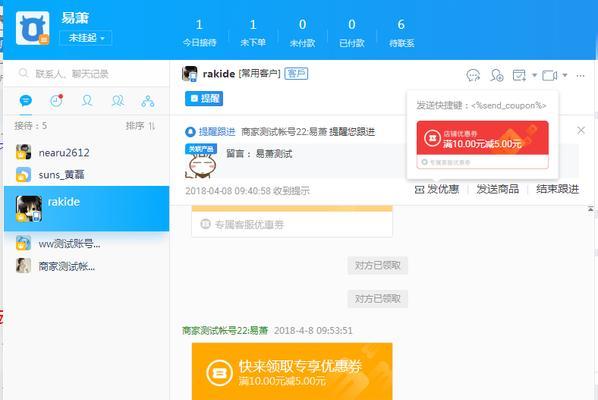Open the recent history clock tab
The height and width of the screenshot is (400, 598).
[x=56, y=101]
